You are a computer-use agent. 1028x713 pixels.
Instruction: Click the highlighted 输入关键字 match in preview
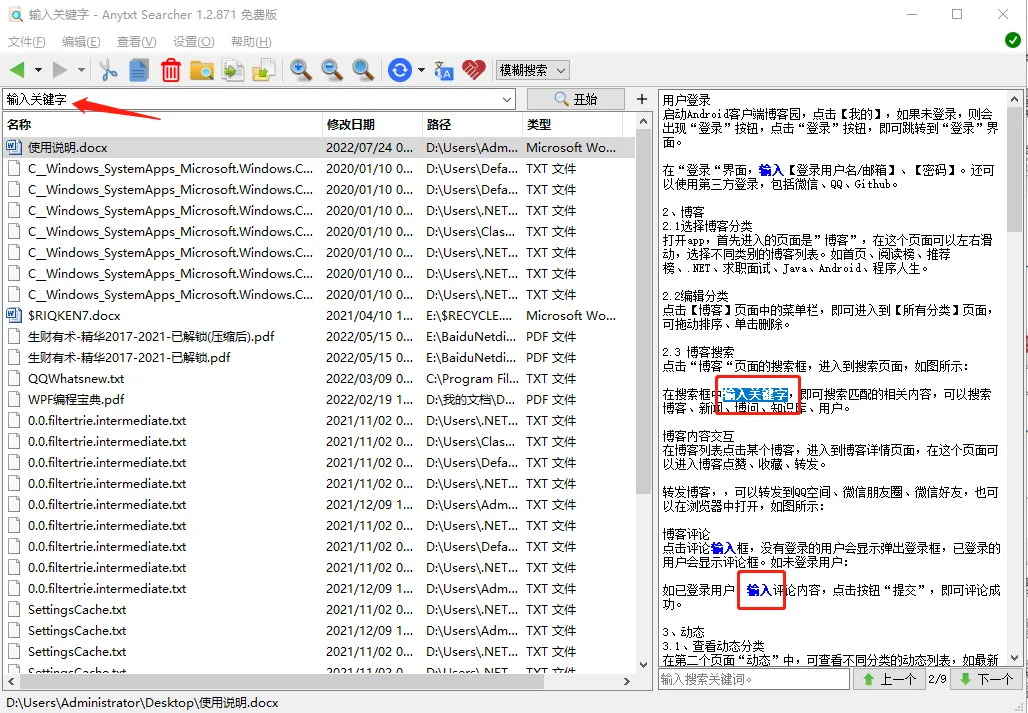(755, 394)
